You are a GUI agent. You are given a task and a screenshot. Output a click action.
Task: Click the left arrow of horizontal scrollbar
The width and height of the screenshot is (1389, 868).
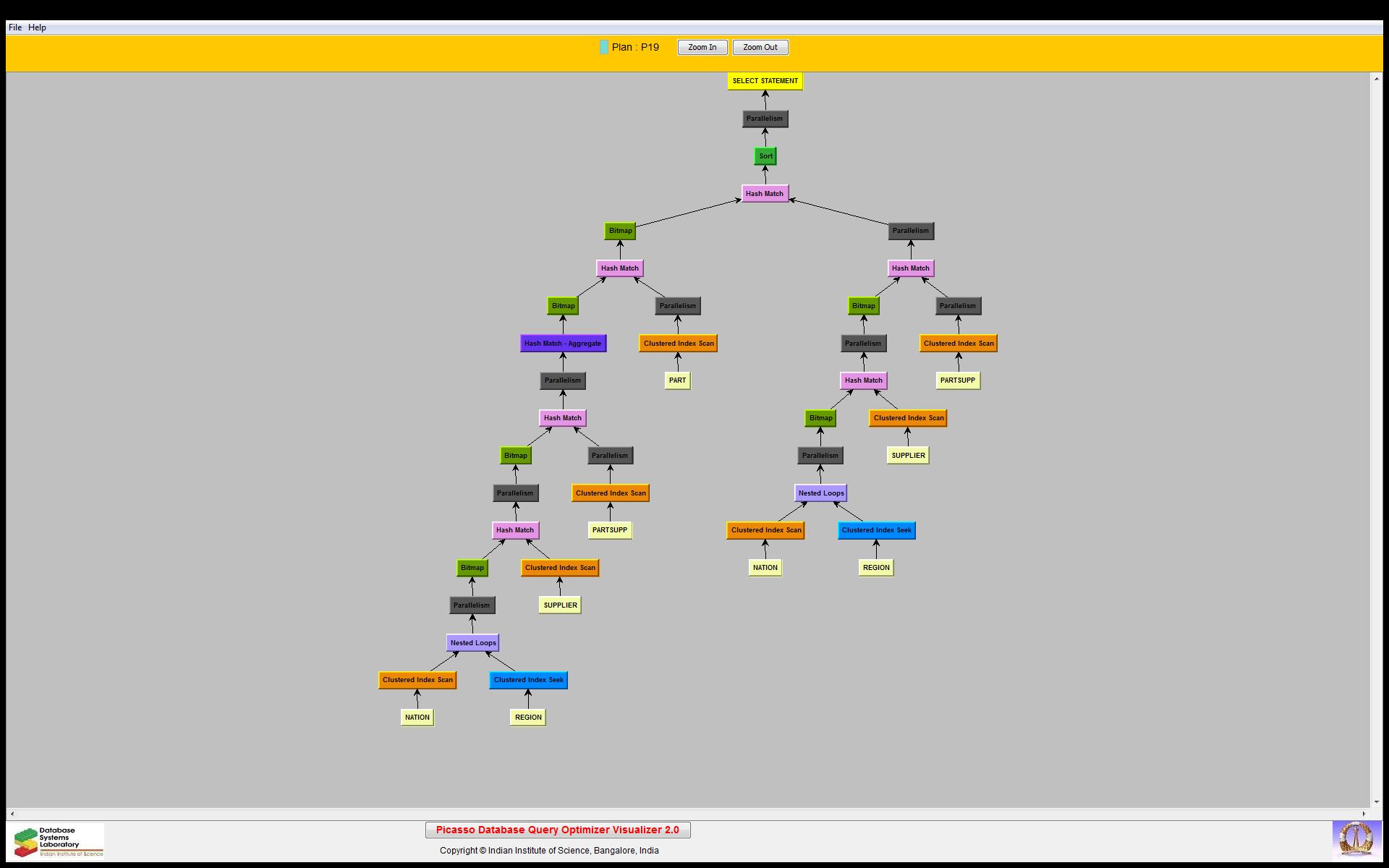[x=12, y=814]
